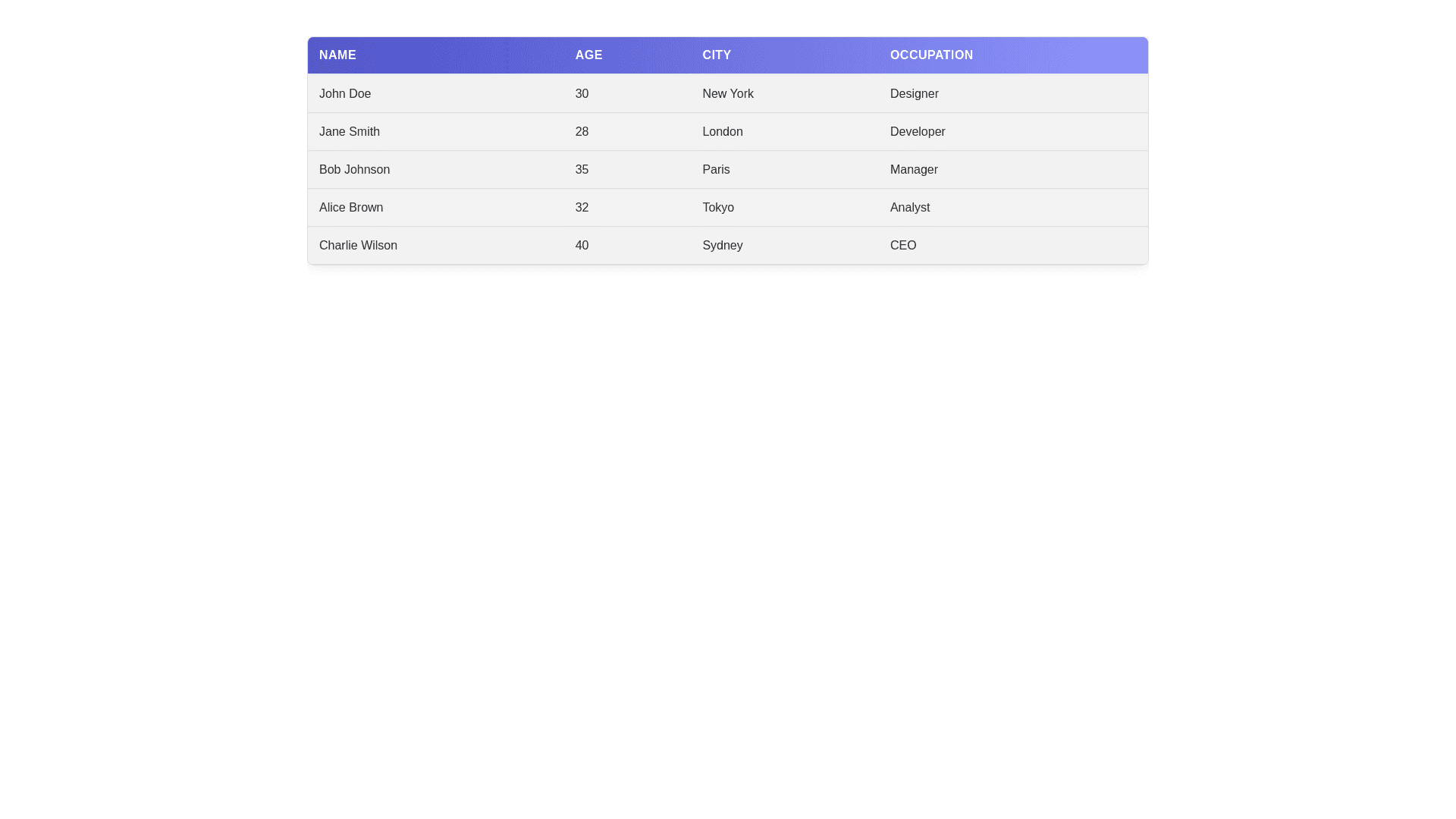Click the OCCUPATION column header
The width and height of the screenshot is (1456, 819).
pyautogui.click(x=930, y=55)
